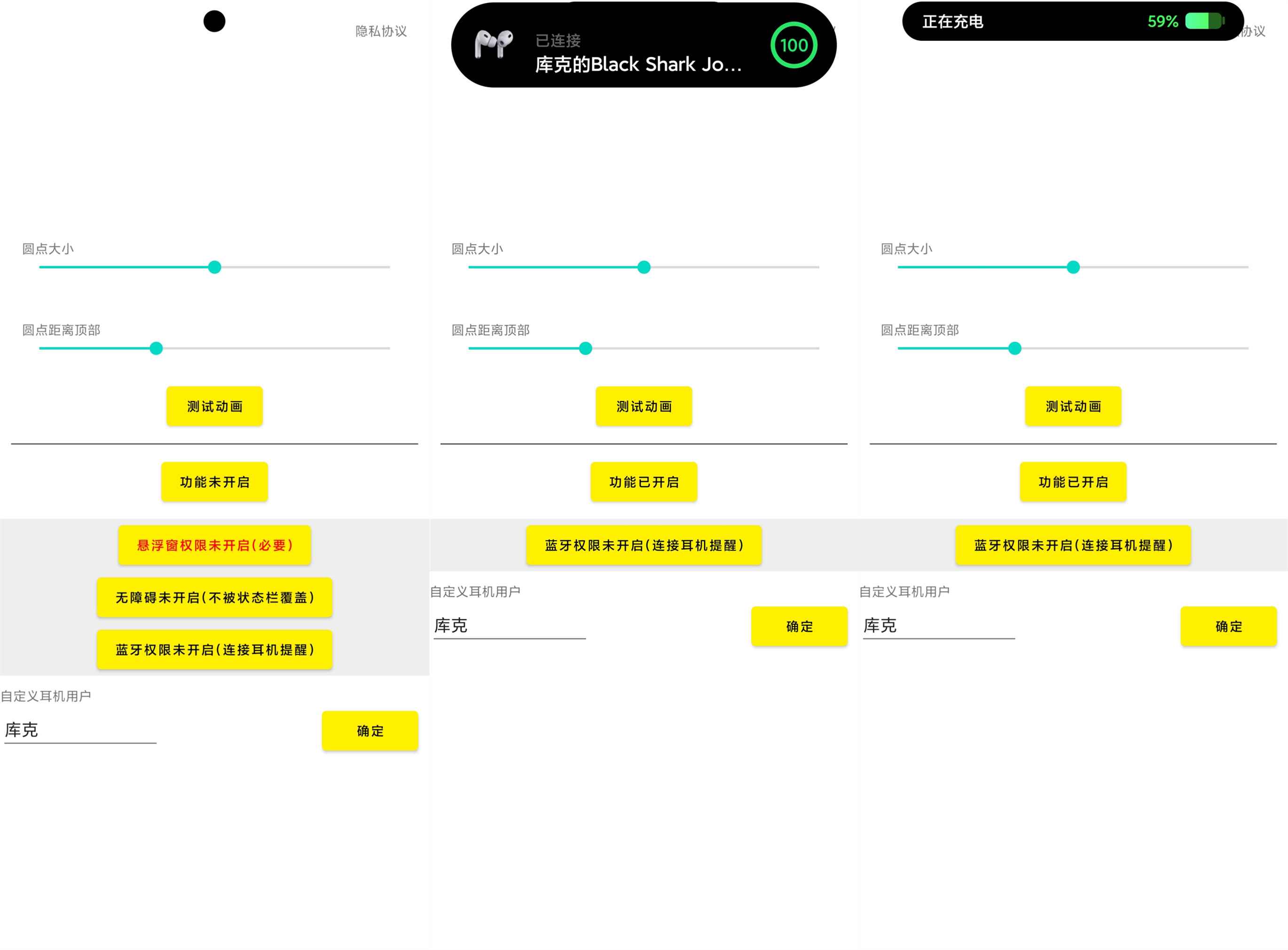Adjust the 圆点大小 dot size slider
This screenshot has height=950, width=1288.
coord(214,267)
